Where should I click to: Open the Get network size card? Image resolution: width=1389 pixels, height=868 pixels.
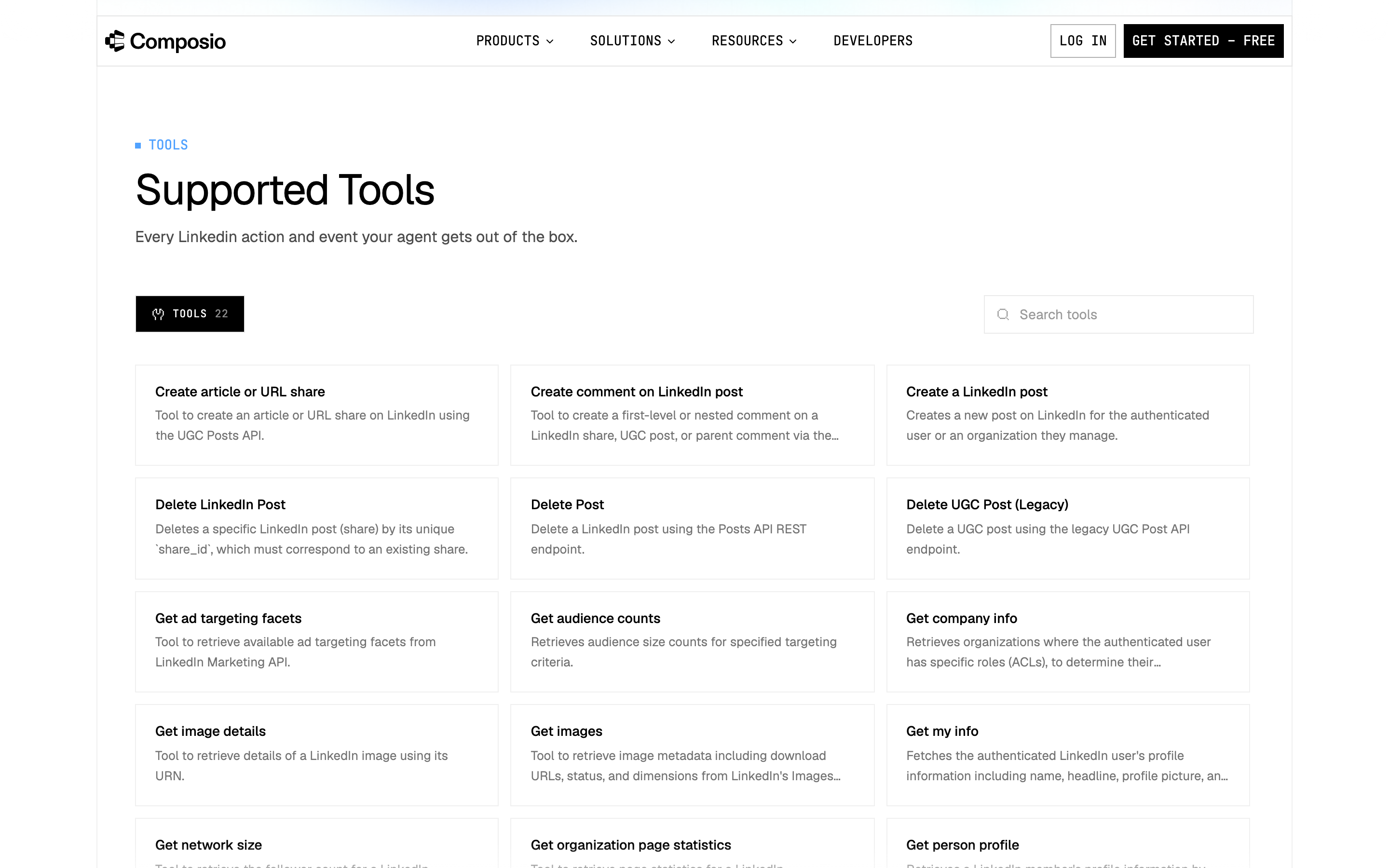tap(316, 843)
